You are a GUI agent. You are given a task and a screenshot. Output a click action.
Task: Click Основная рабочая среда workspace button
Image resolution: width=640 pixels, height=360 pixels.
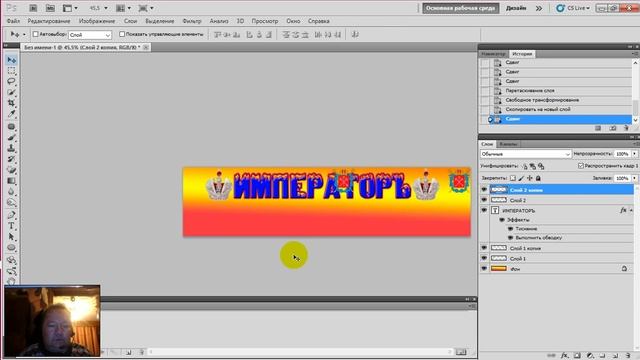[x=460, y=8]
